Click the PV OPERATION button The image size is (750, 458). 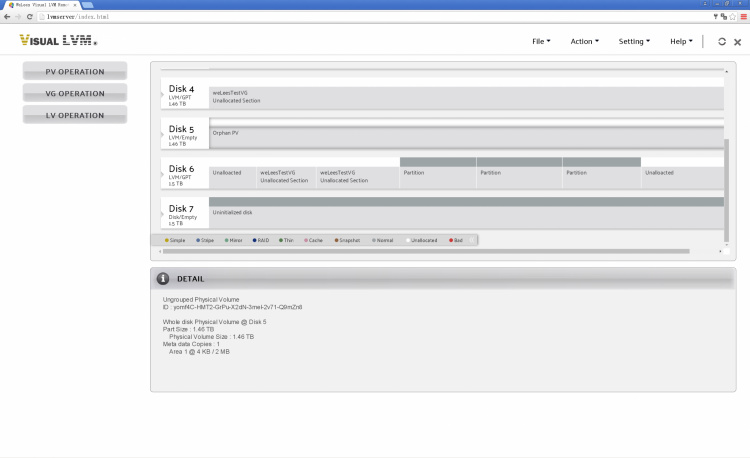pyautogui.click(x=75, y=72)
